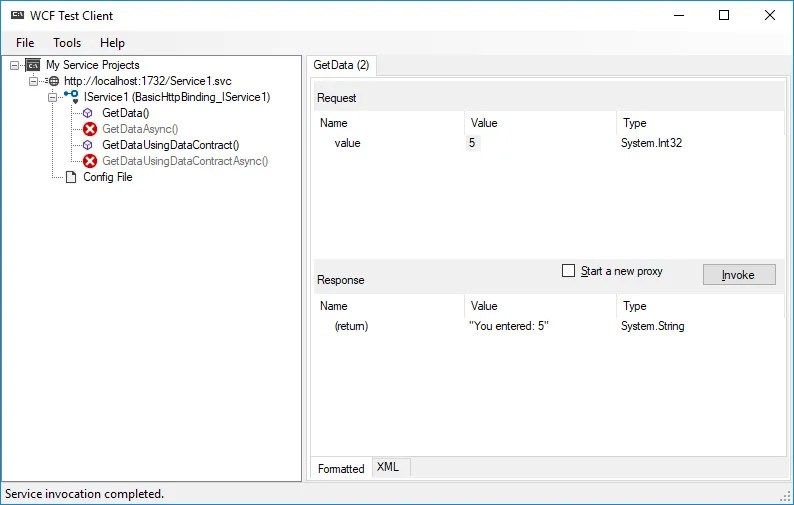The image size is (794, 505).
Task: Click the System.String type cell
Action: tap(653, 326)
